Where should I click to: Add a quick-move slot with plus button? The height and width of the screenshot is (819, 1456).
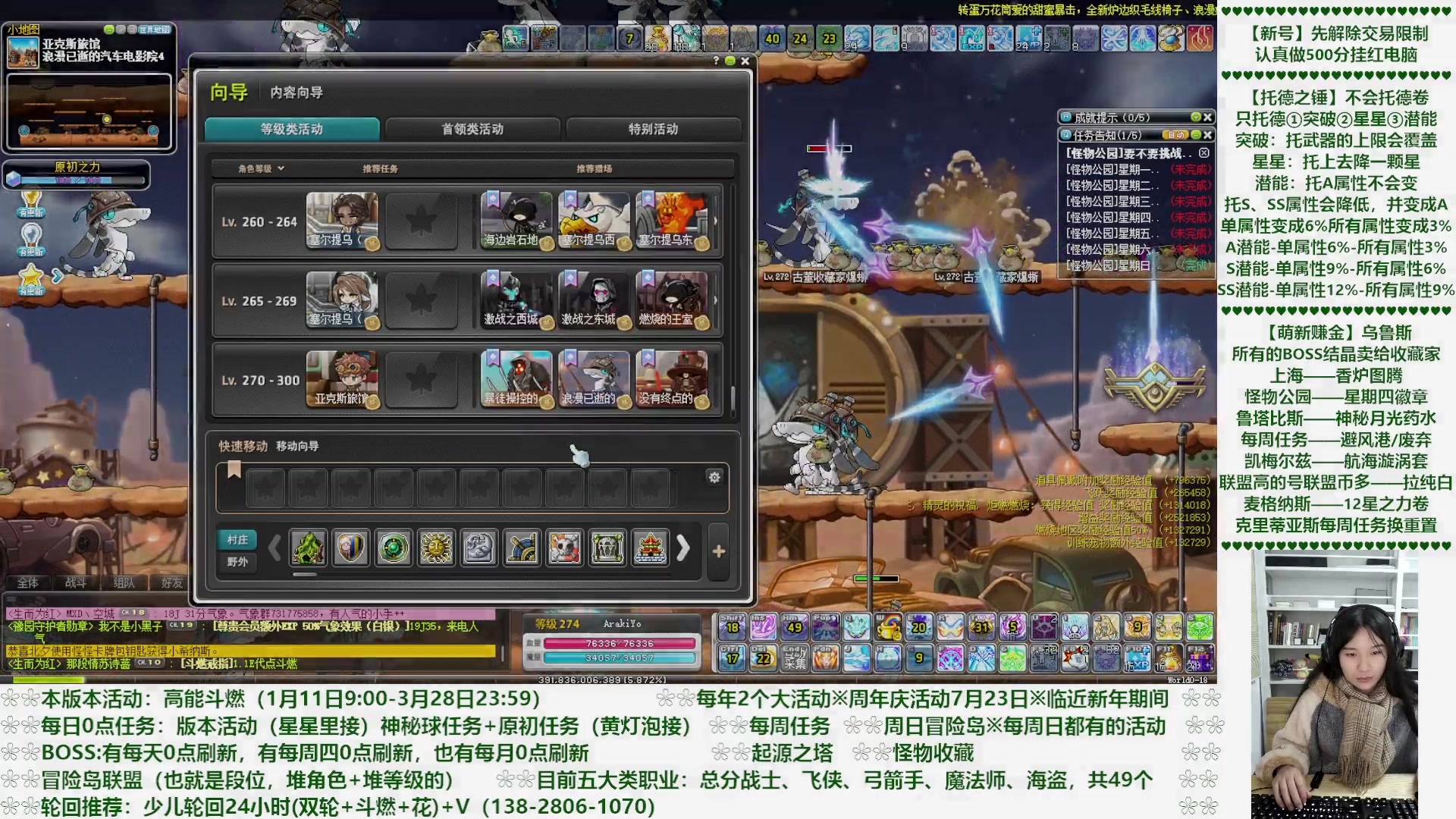tap(718, 551)
